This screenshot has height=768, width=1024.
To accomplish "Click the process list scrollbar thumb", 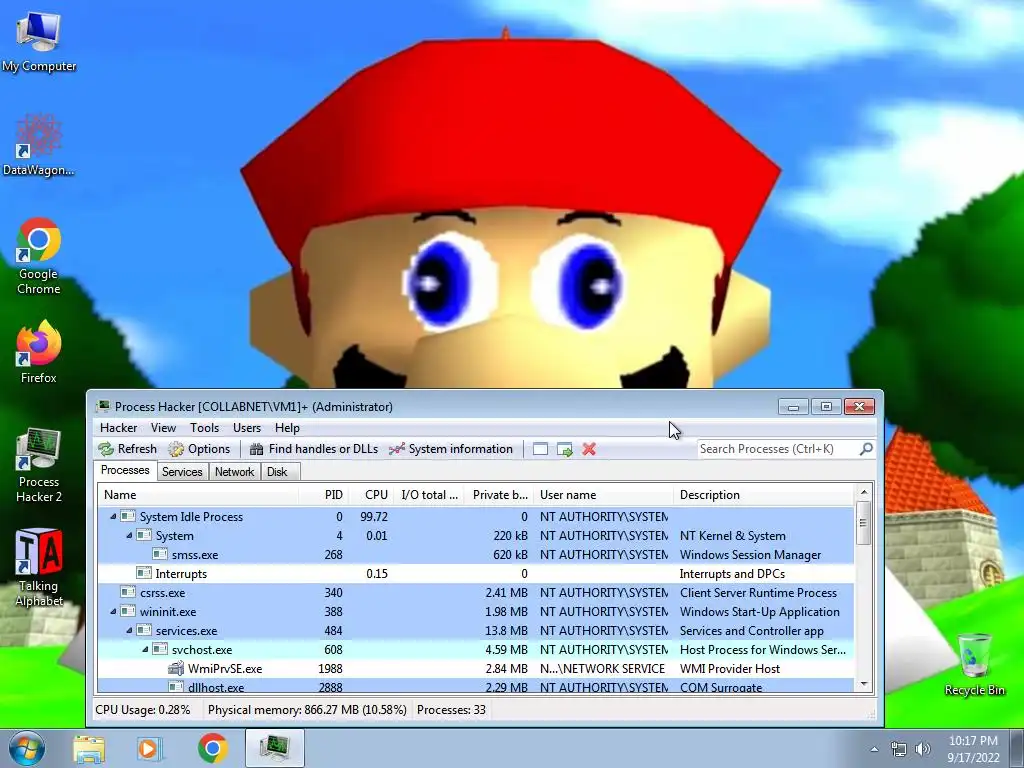I will click(x=863, y=522).
